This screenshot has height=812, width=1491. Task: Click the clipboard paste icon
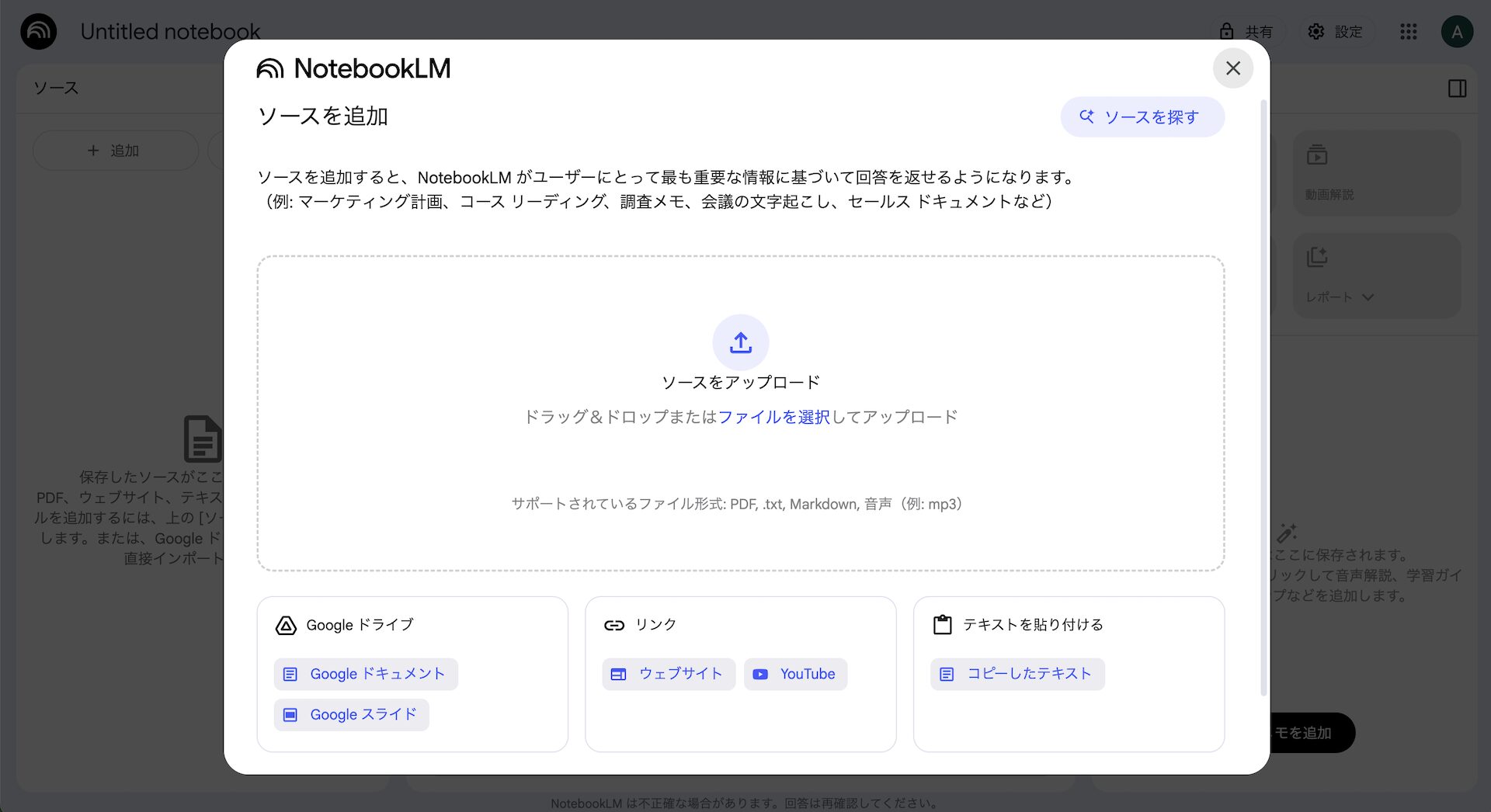943,625
